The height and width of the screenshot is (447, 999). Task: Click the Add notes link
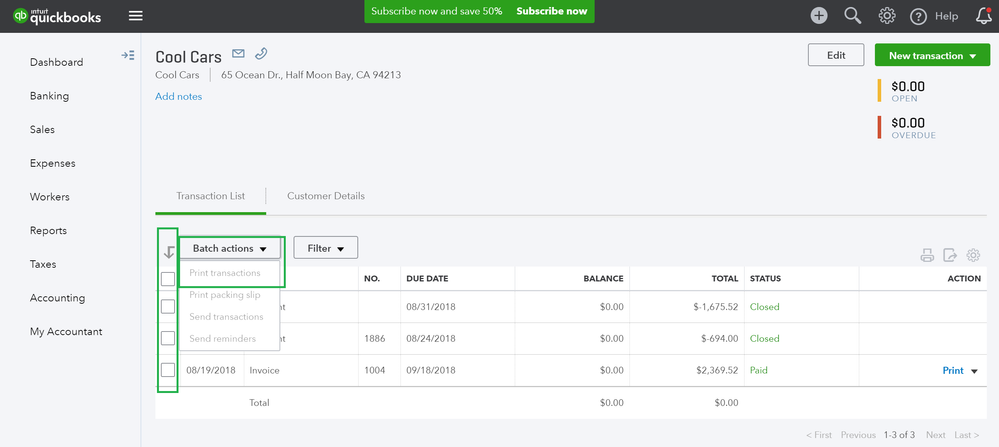(x=178, y=97)
